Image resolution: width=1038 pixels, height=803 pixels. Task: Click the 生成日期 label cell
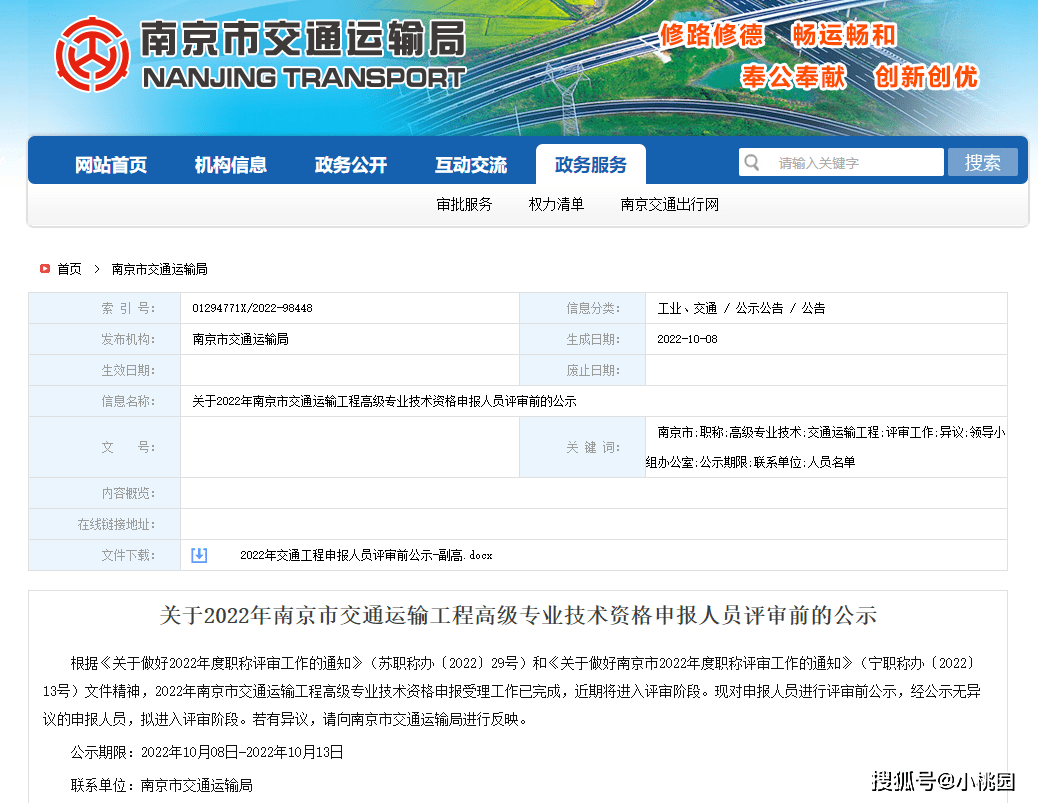click(583, 340)
